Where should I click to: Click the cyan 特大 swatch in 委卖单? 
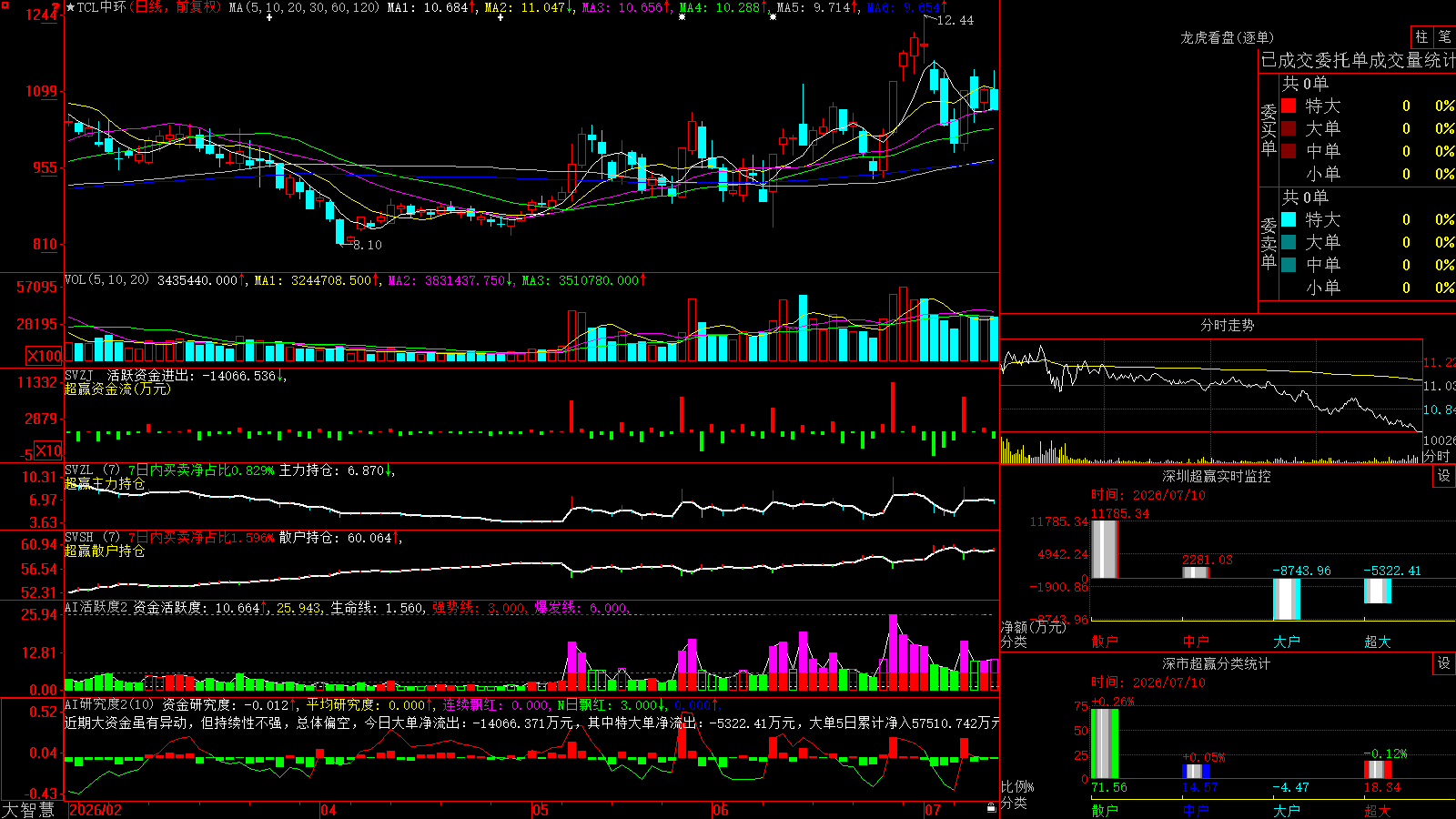(1289, 219)
